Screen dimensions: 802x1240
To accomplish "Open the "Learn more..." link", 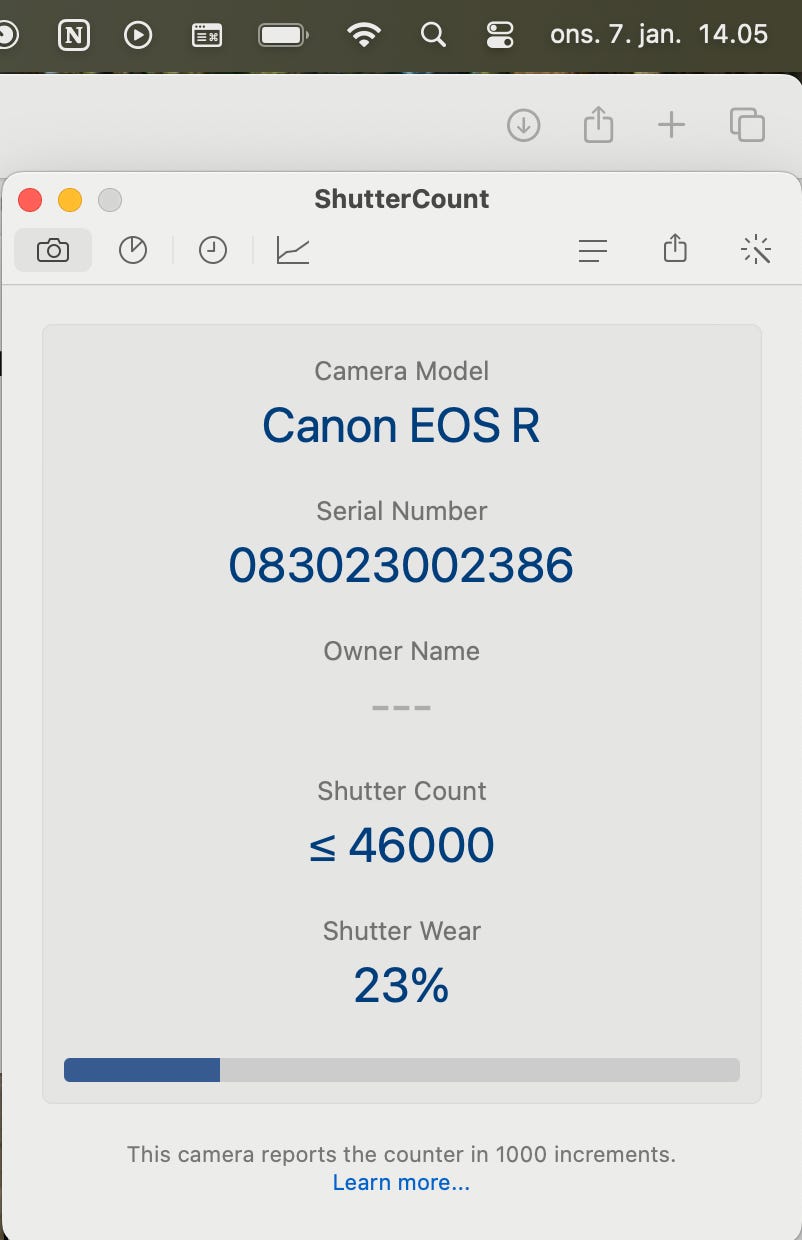I will coord(401,1183).
